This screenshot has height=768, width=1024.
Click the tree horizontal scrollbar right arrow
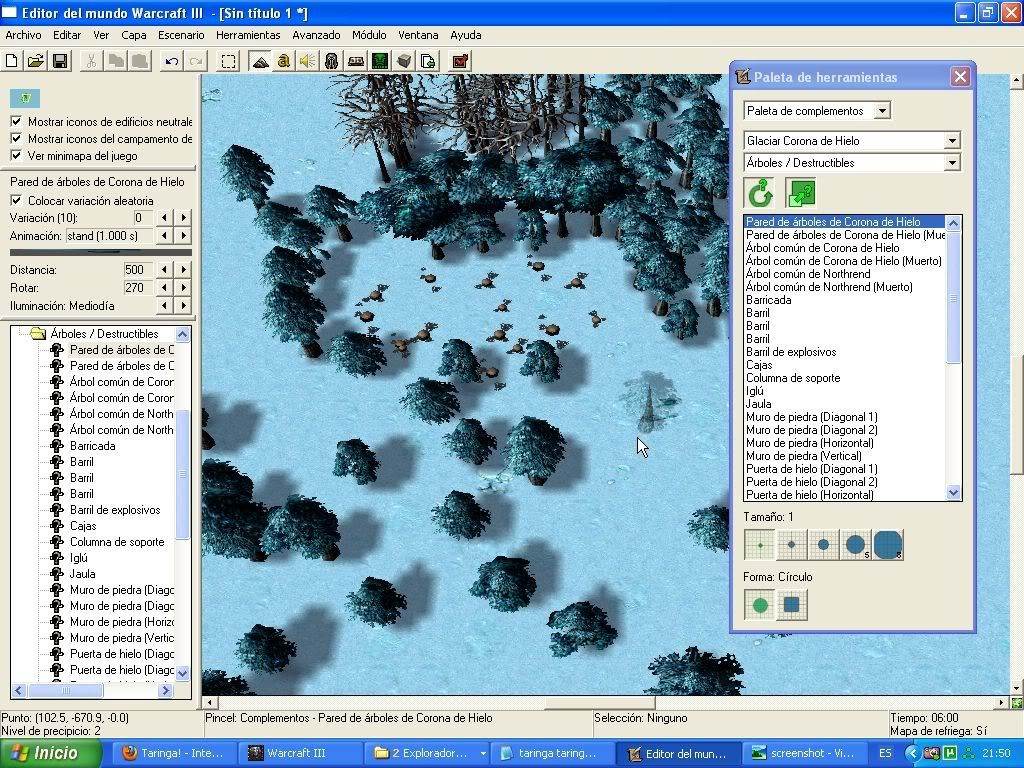[x=165, y=690]
